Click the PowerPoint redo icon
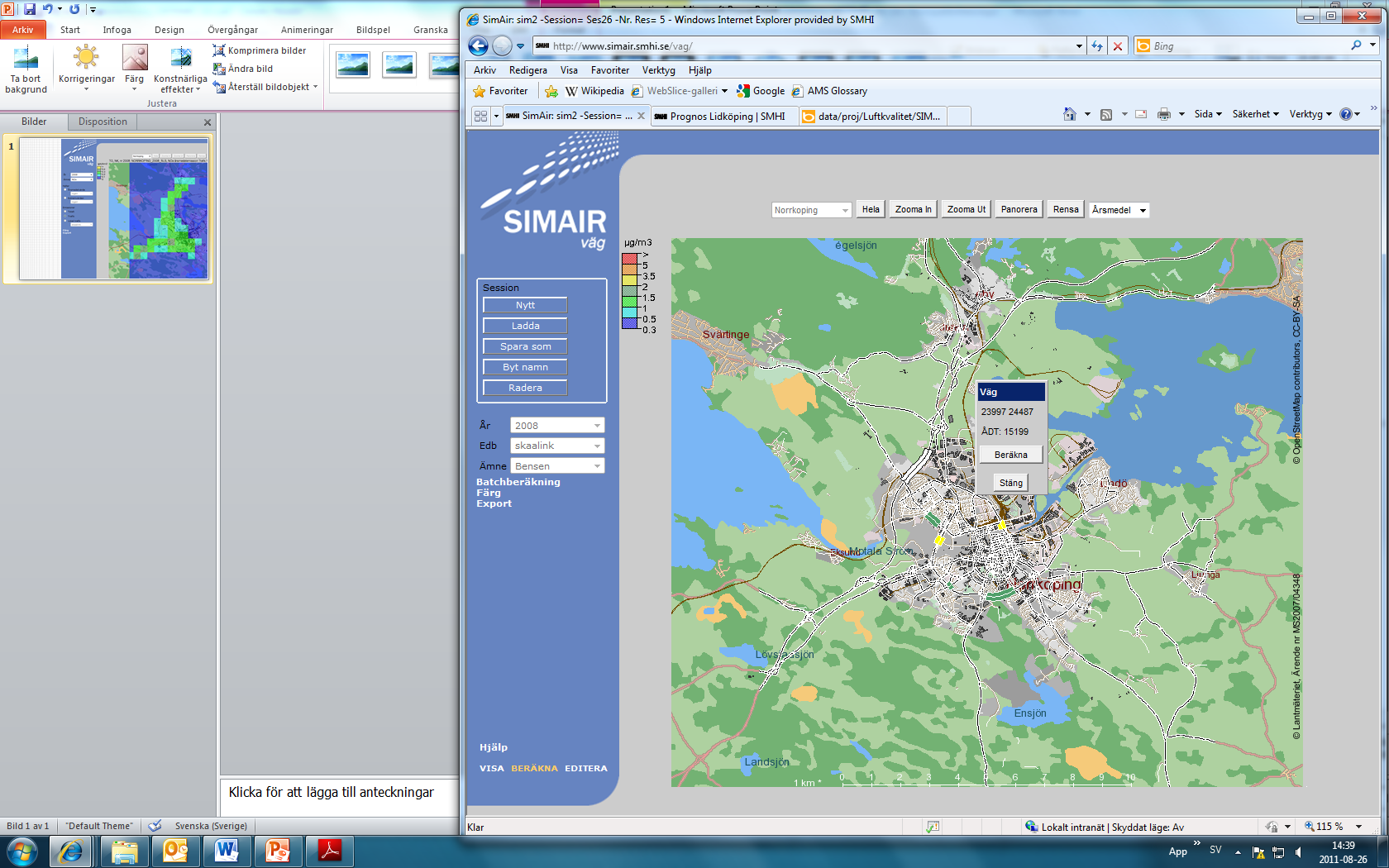1389x868 pixels. pyautogui.click(x=74, y=9)
